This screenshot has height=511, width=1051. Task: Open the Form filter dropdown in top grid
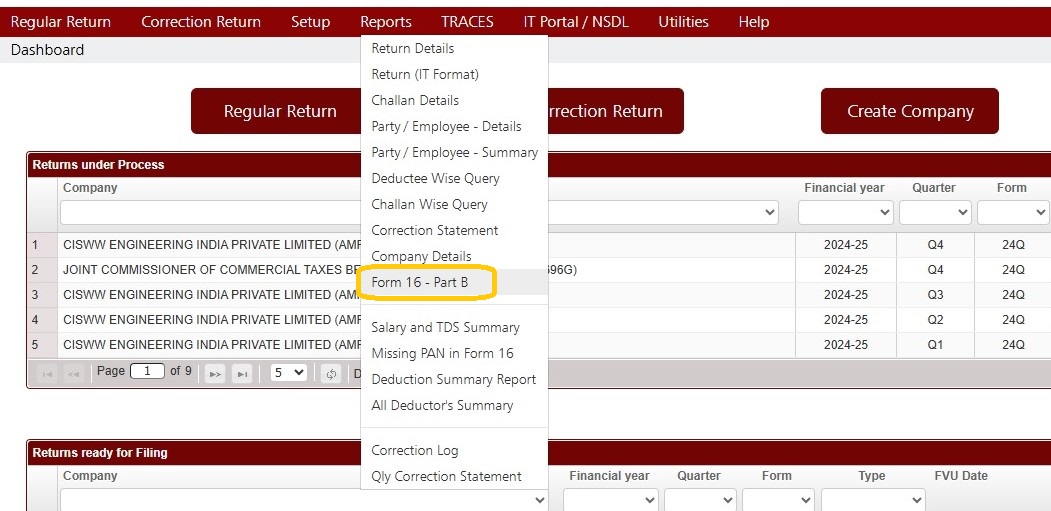1013,213
